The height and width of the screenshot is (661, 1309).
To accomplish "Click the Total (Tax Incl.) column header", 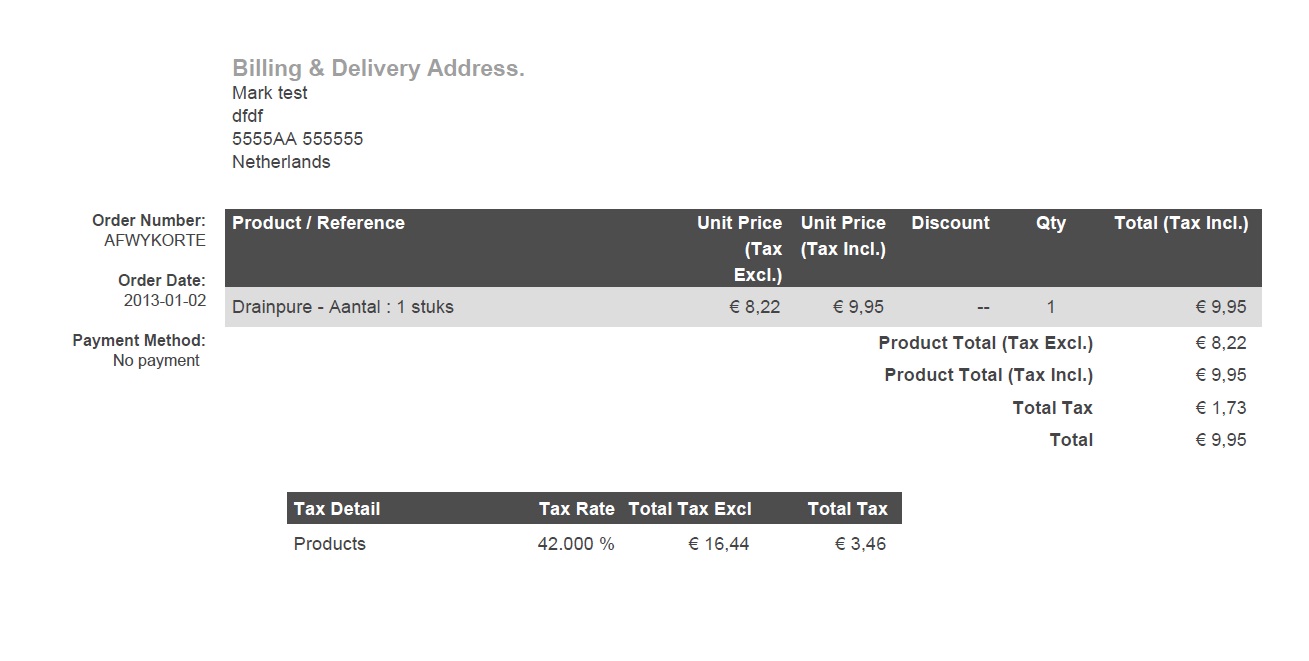I will click(x=1181, y=223).
